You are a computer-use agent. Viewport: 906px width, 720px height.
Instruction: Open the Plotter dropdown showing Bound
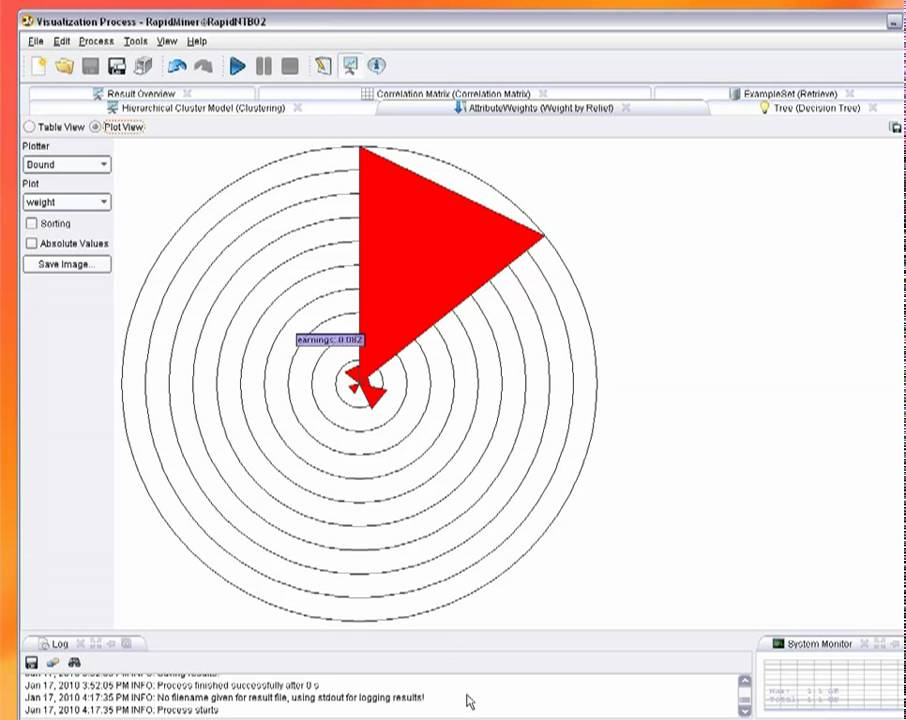pyautogui.click(x=67, y=165)
